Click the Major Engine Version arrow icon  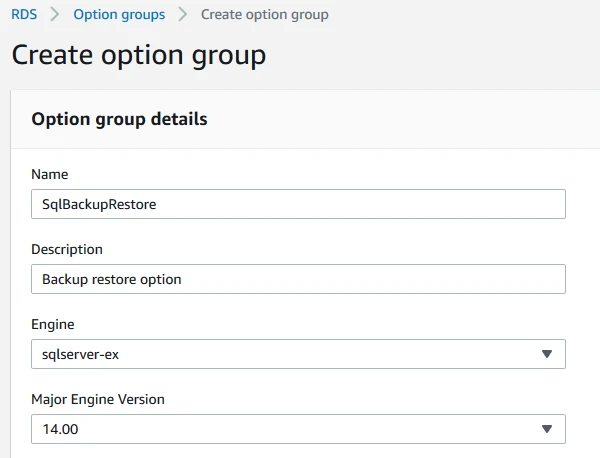(x=547, y=429)
